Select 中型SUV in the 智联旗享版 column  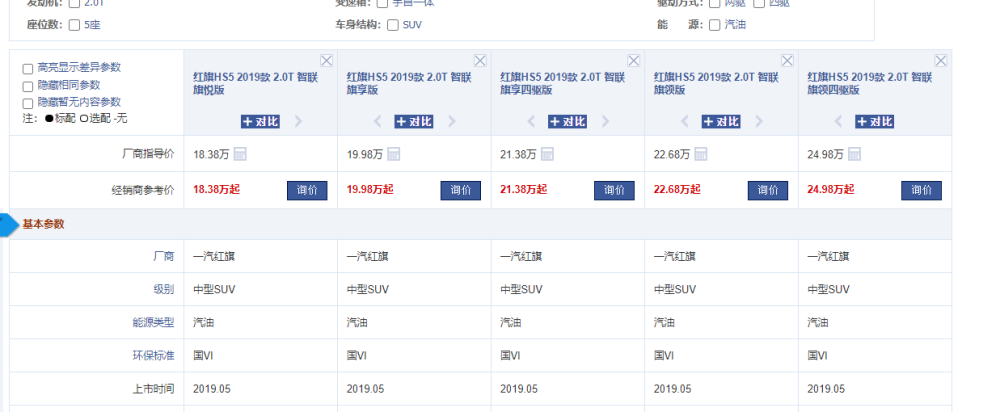click(x=368, y=290)
